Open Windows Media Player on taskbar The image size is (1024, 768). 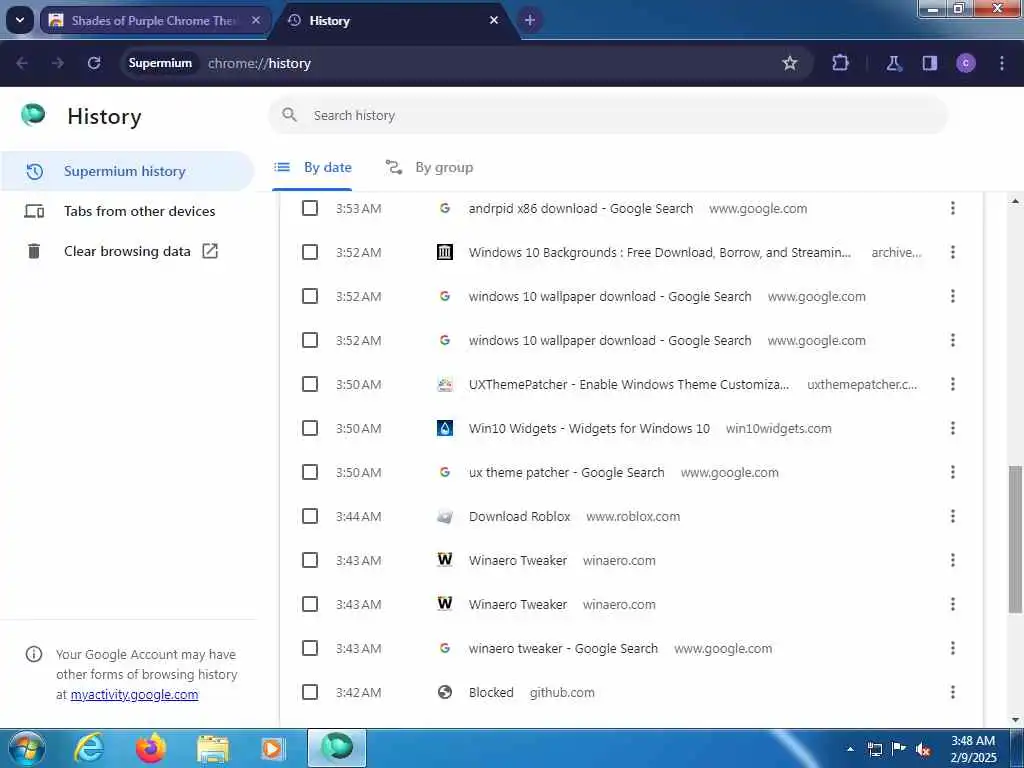point(273,748)
